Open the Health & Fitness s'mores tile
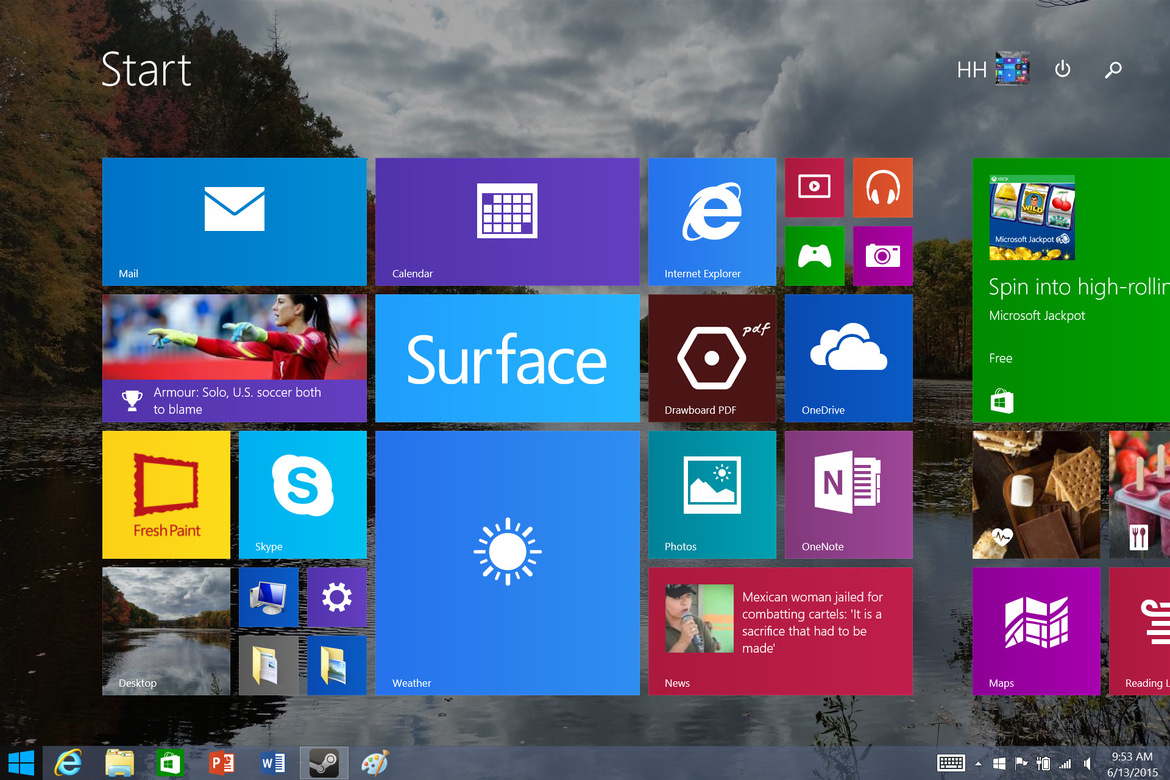The height and width of the screenshot is (780, 1170). (x=1036, y=495)
